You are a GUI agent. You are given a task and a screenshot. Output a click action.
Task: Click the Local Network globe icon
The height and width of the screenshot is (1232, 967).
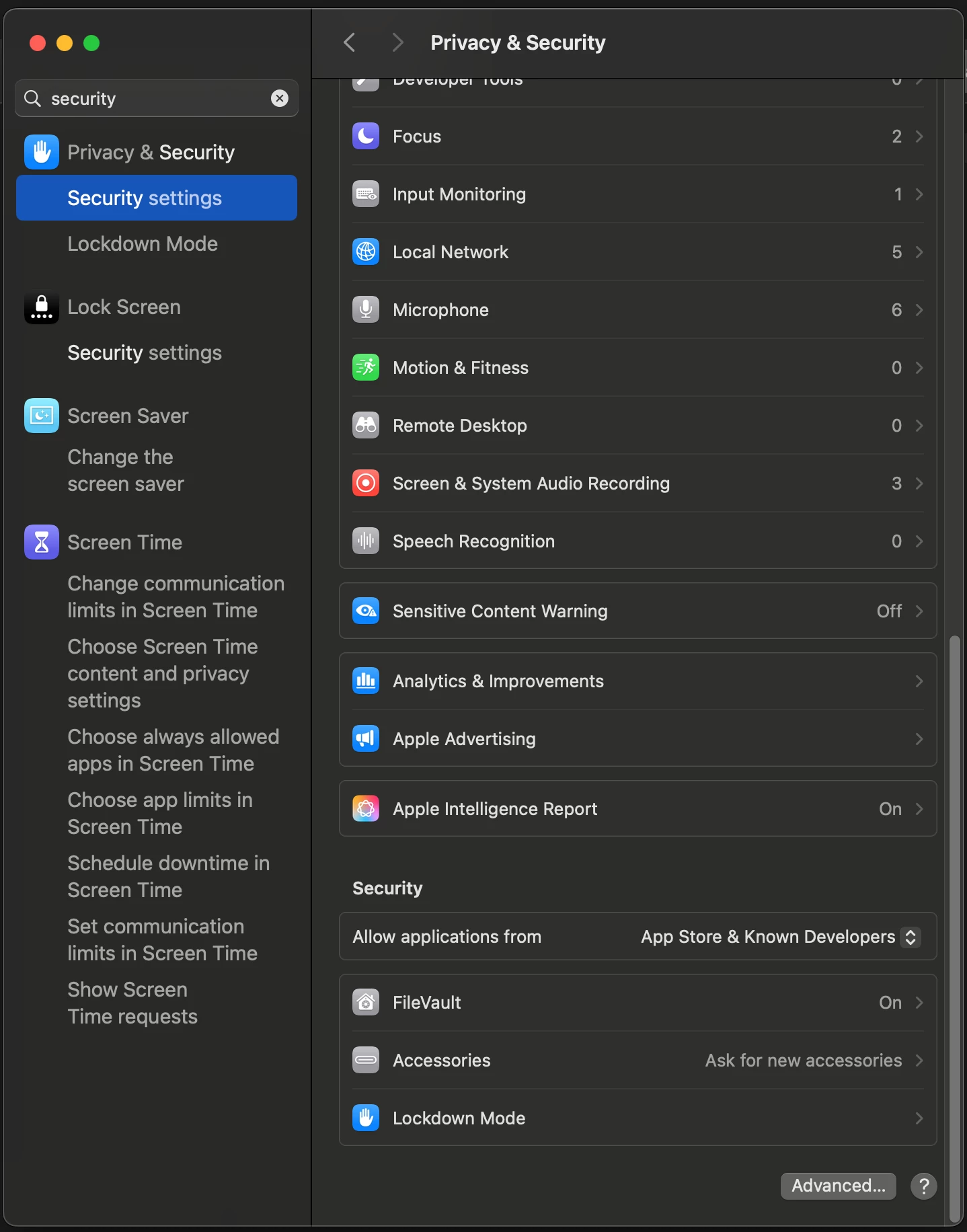click(x=366, y=252)
